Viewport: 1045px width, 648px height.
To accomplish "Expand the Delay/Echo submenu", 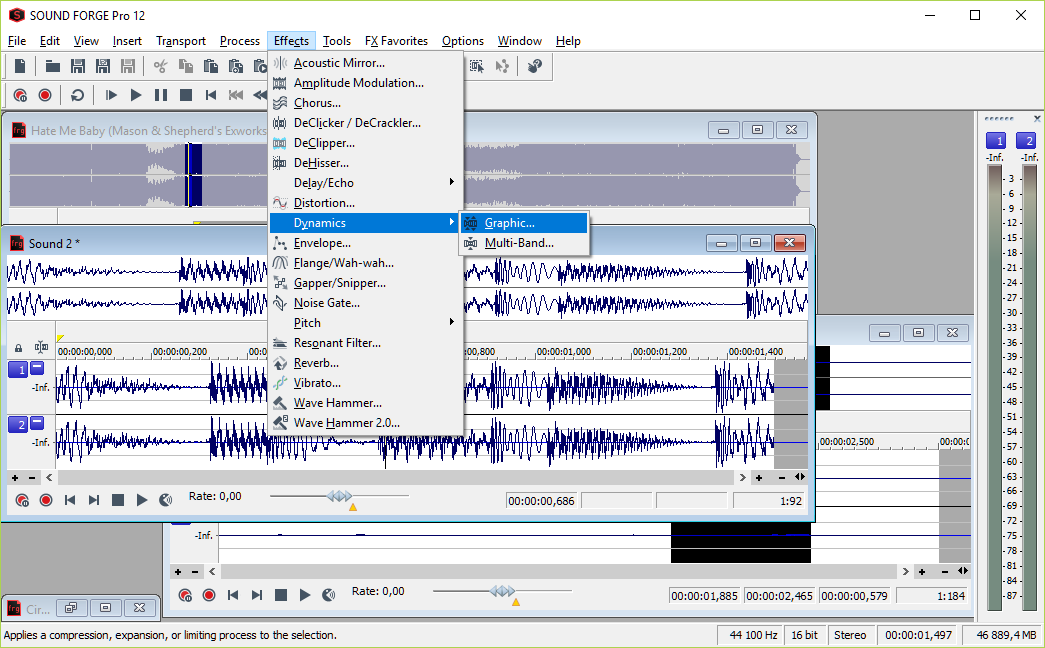I will 366,183.
